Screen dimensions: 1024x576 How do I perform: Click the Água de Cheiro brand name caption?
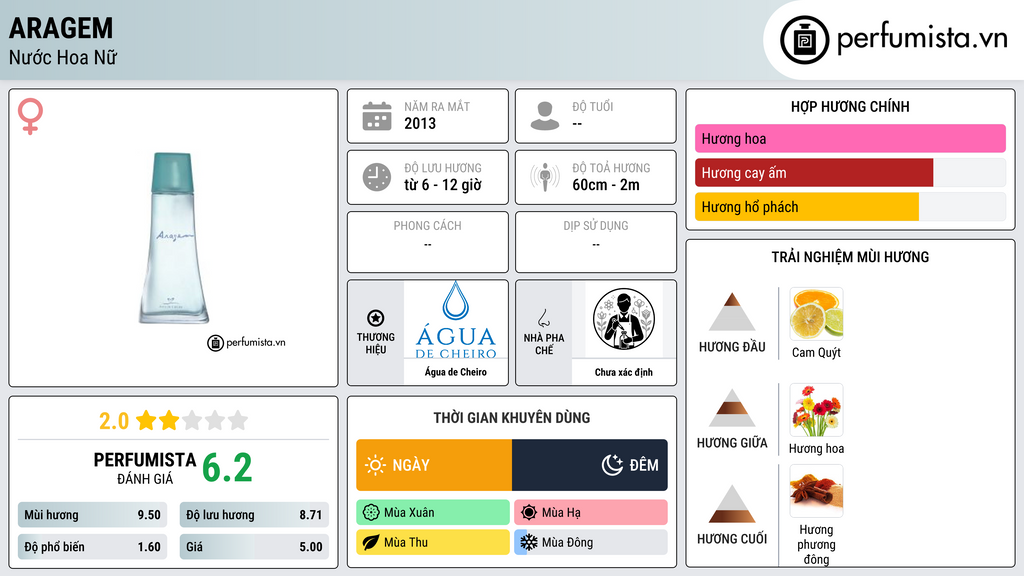456,372
